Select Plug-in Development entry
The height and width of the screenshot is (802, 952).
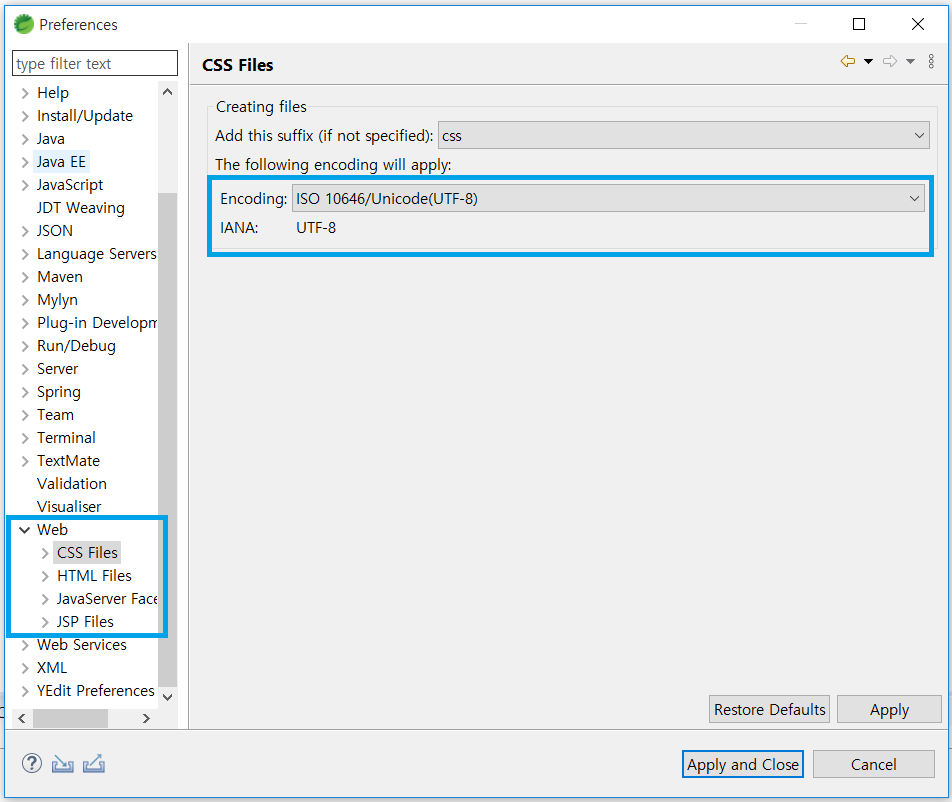coord(96,323)
